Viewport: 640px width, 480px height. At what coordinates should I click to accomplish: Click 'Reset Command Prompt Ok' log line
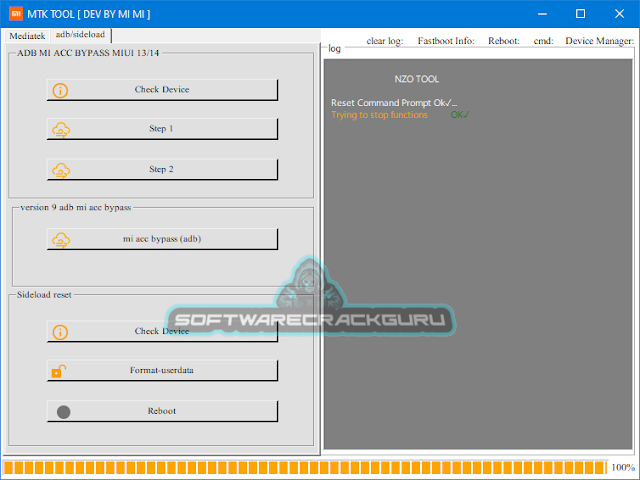394,103
